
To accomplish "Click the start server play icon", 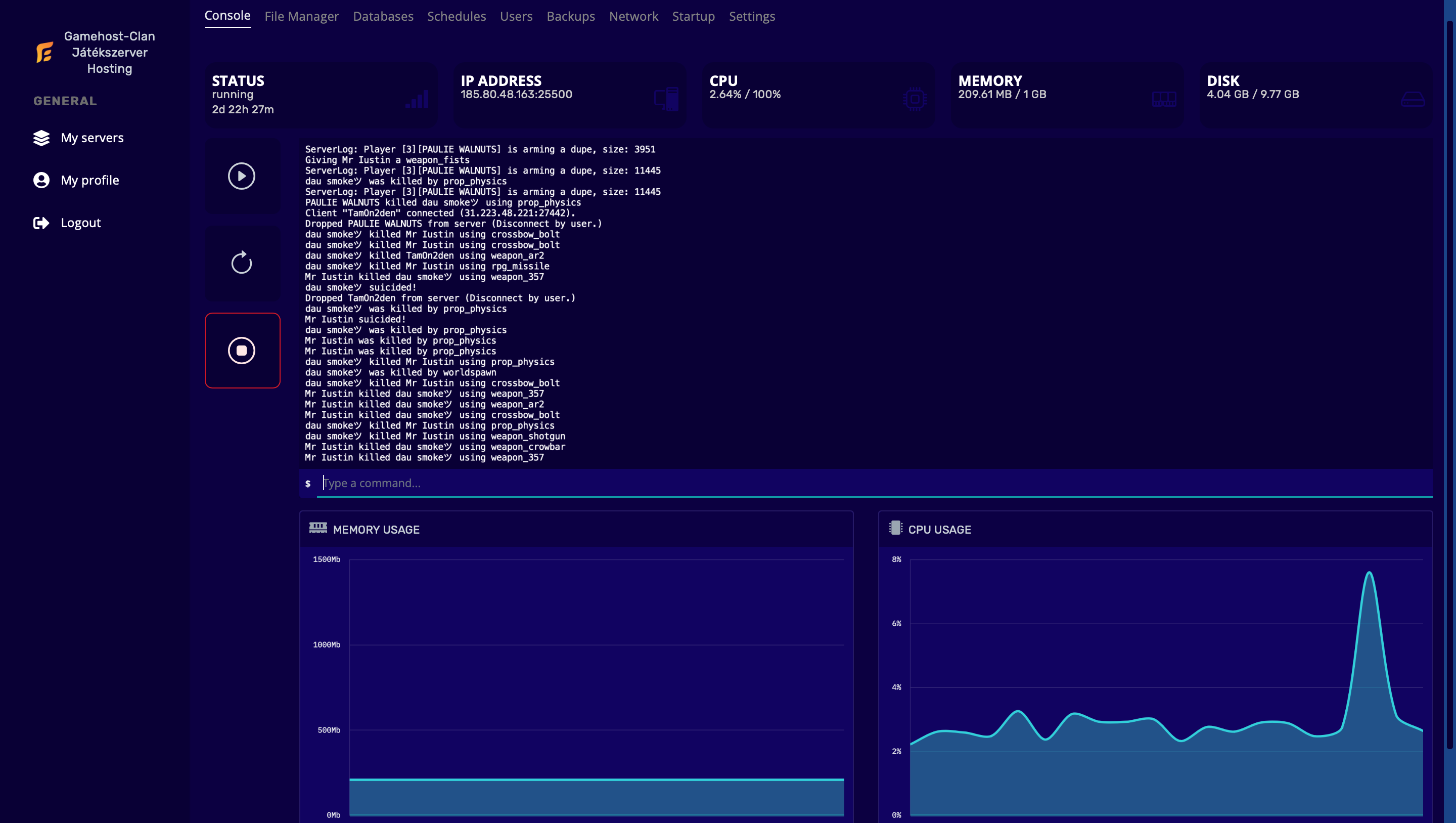I will 241,176.
